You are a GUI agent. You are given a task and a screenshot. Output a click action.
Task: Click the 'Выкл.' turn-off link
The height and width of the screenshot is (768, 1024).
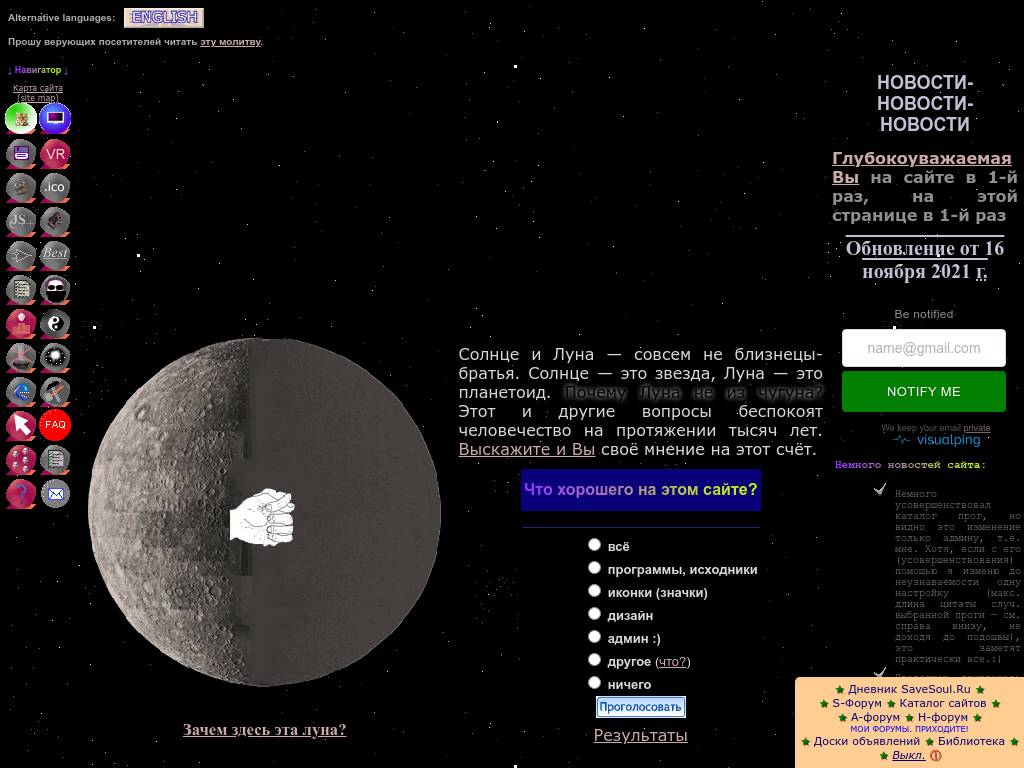click(x=908, y=755)
